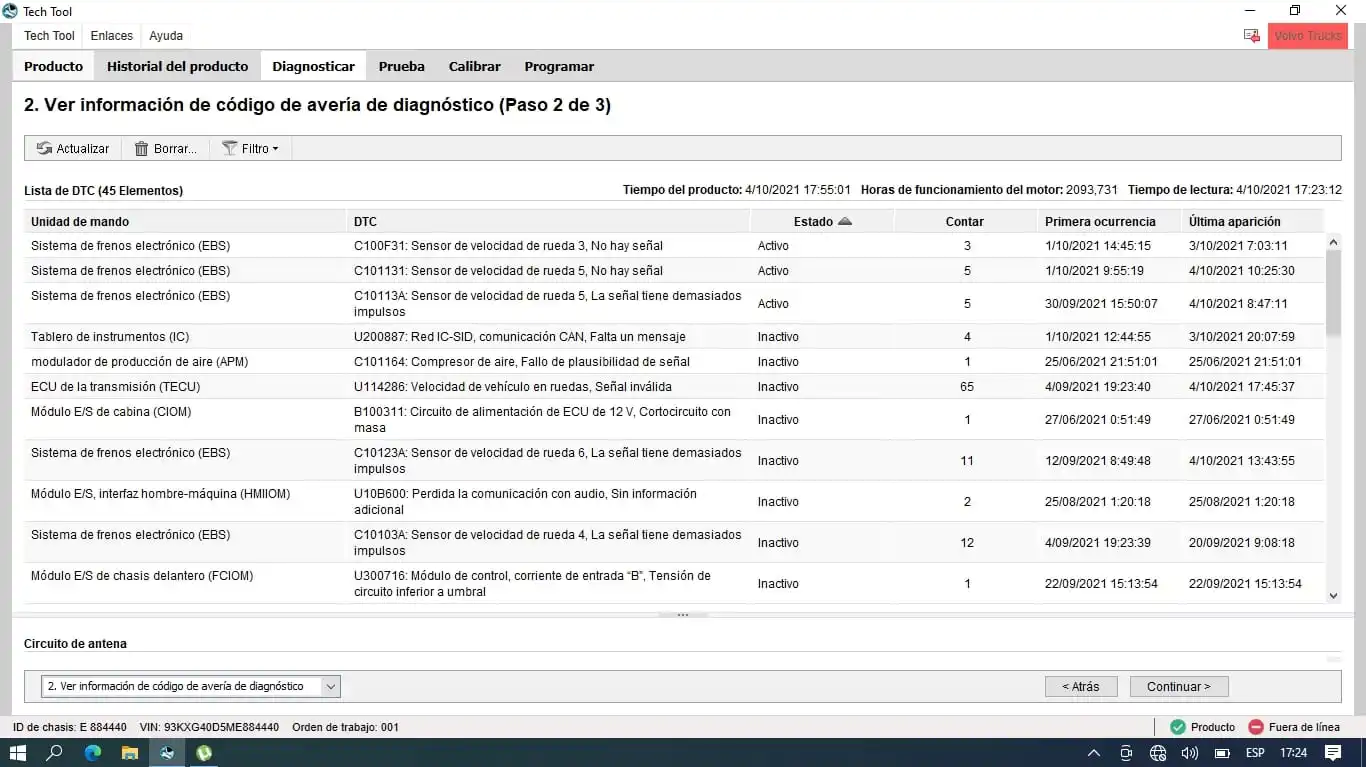
Task: Click the Módulo E/S de chasis delantero (FCIOM) cell
Action: tap(142, 576)
